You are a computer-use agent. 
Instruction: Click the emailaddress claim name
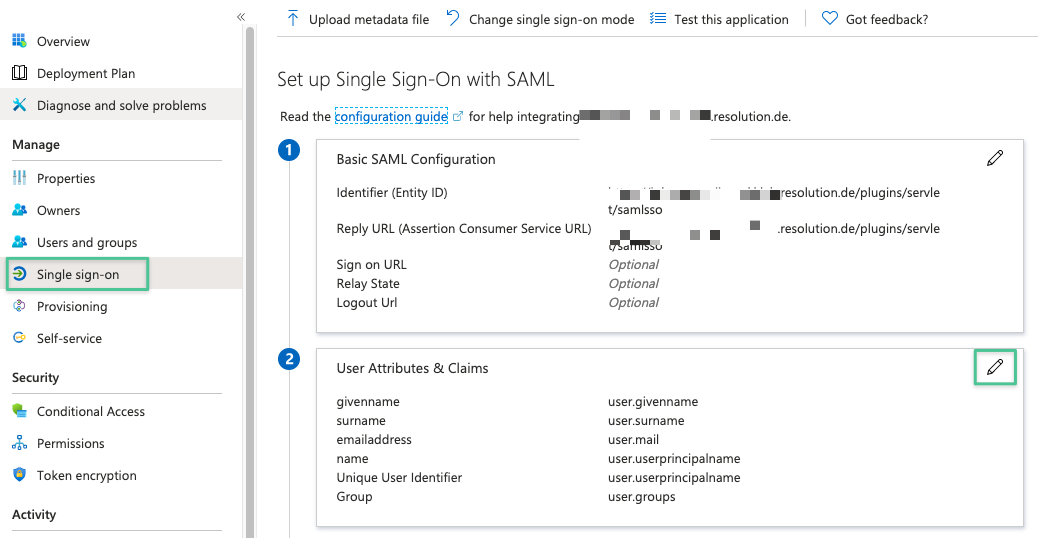click(x=374, y=439)
